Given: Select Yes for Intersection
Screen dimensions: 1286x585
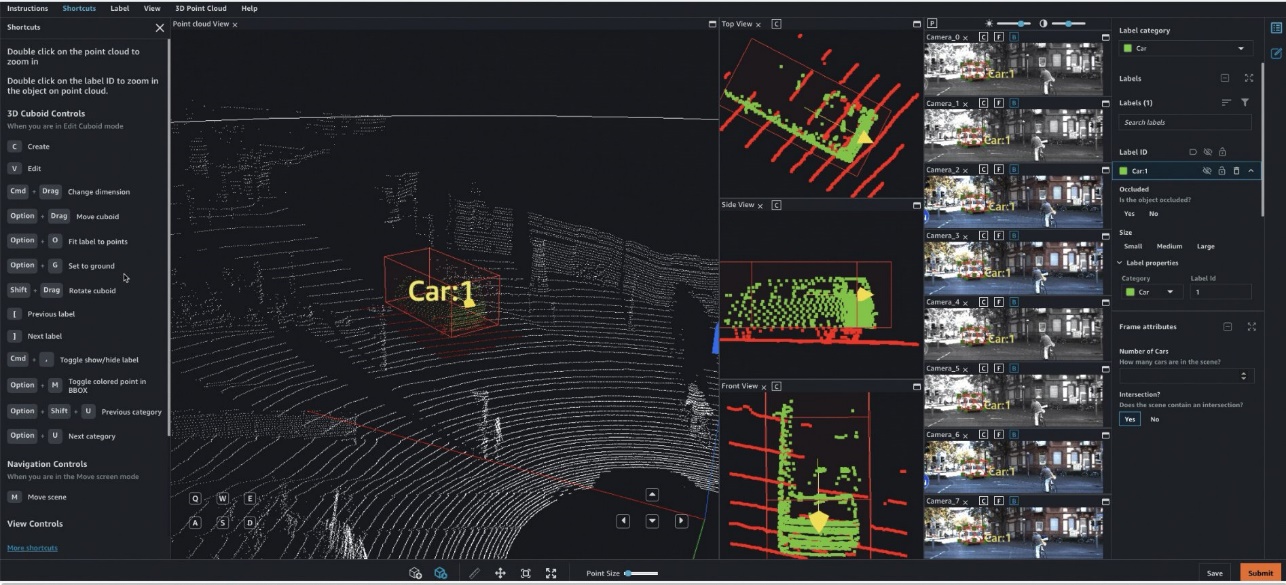Looking at the screenshot, I should pyautogui.click(x=1129, y=419).
